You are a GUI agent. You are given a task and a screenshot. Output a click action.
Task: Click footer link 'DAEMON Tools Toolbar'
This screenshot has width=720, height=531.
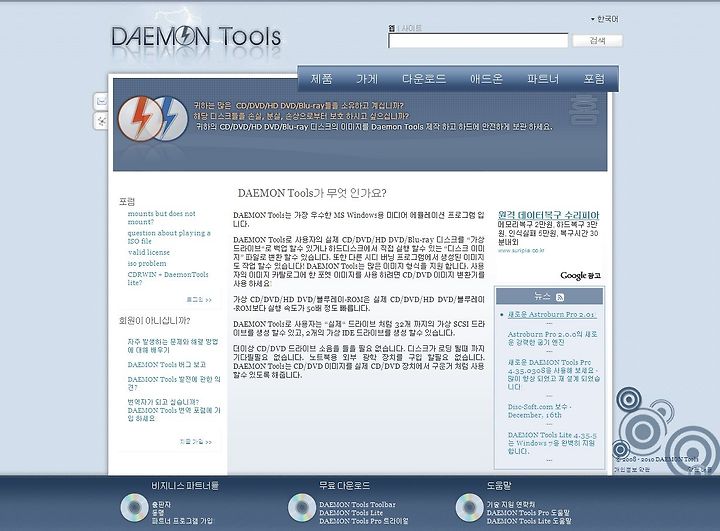[357, 504]
